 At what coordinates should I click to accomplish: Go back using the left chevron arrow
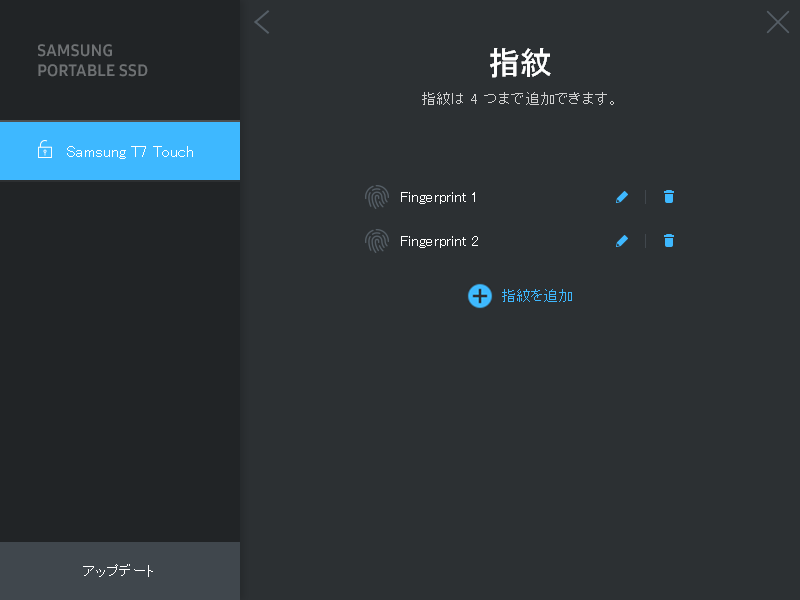coord(262,22)
